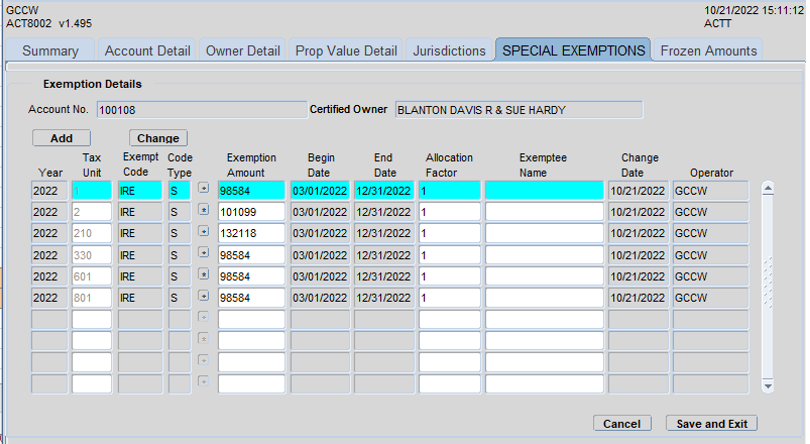Select the Prop Value Detail tab

pyautogui.click(x=346, y=50)
